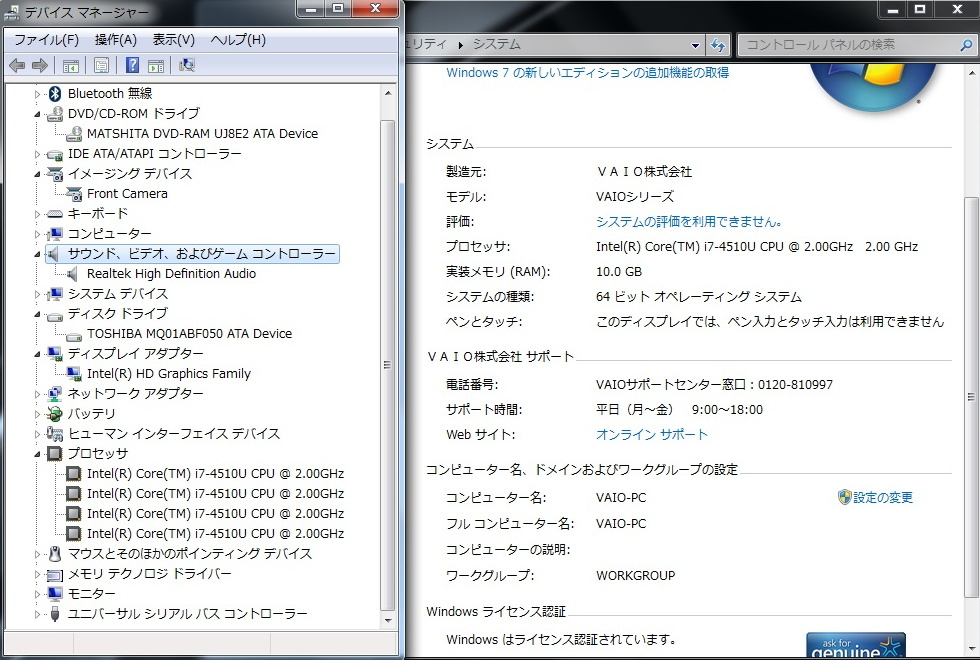The height and width of the screenshot is (660, 980).
Task: Open the 操作(A) menu
Action: (x=116, y=40)
